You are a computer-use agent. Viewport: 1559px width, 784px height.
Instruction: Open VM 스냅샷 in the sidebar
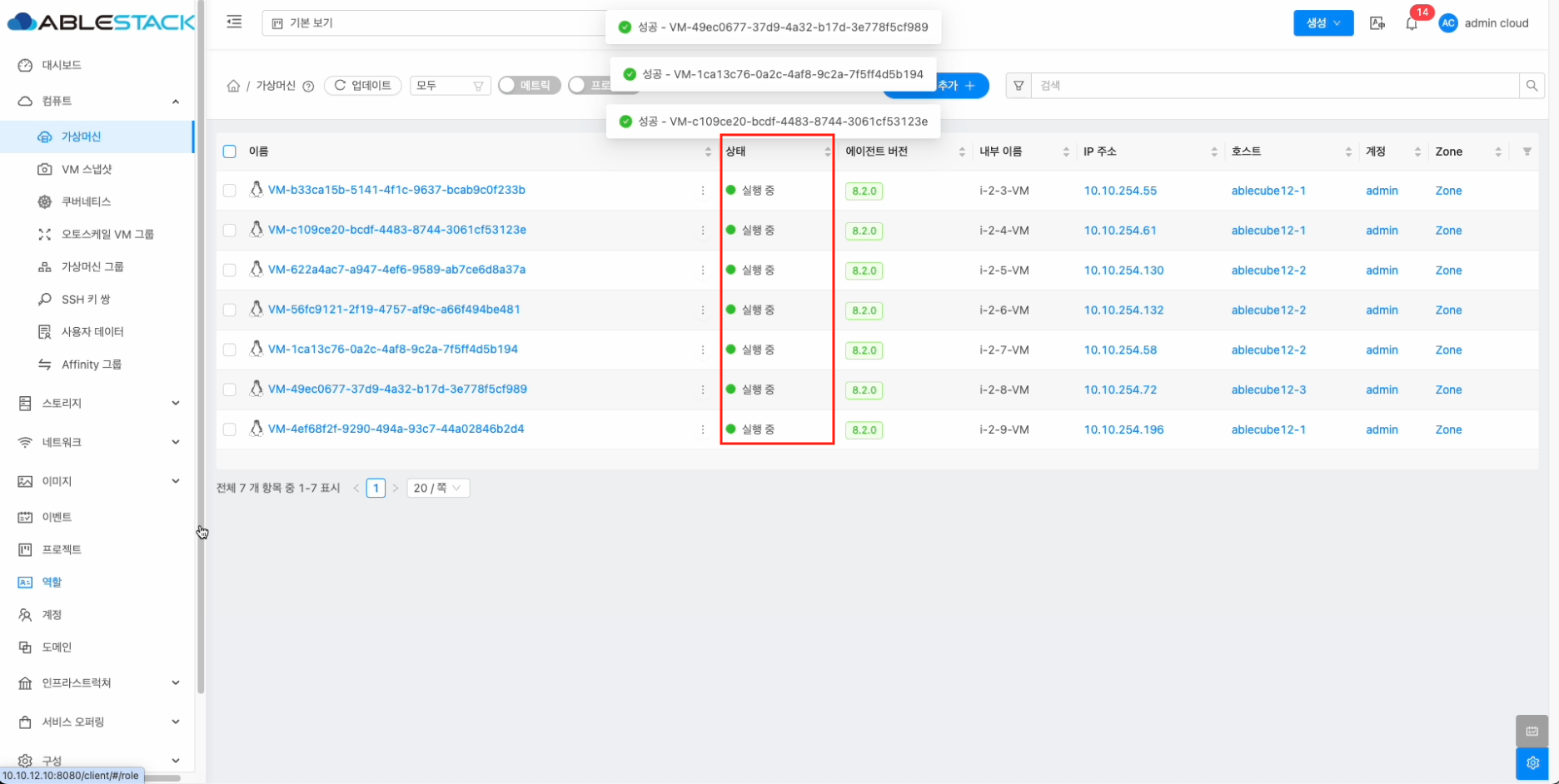pyautogui.click(x=87, y=169)
